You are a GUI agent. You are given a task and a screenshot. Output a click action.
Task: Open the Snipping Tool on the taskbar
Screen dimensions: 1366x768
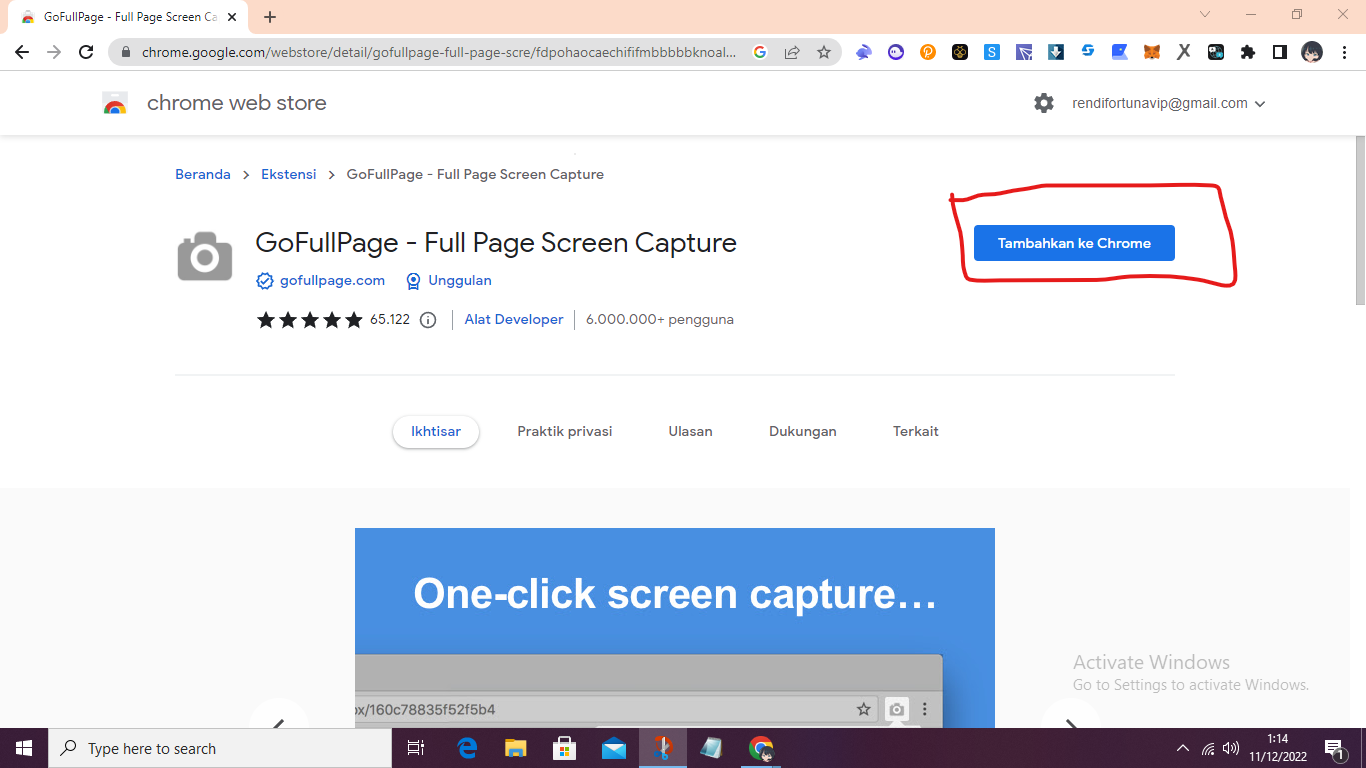(663, 748)
